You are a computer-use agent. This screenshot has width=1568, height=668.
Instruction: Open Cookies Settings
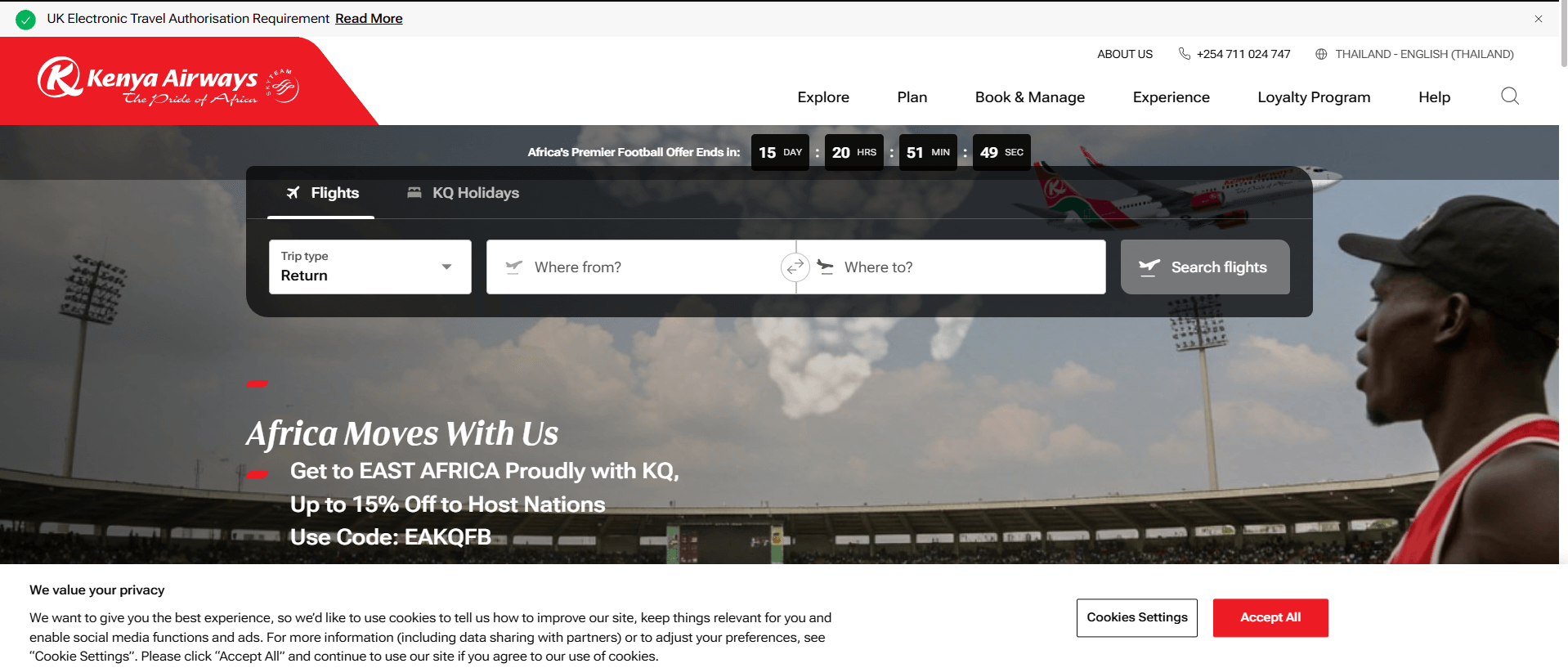point(1136,617)
